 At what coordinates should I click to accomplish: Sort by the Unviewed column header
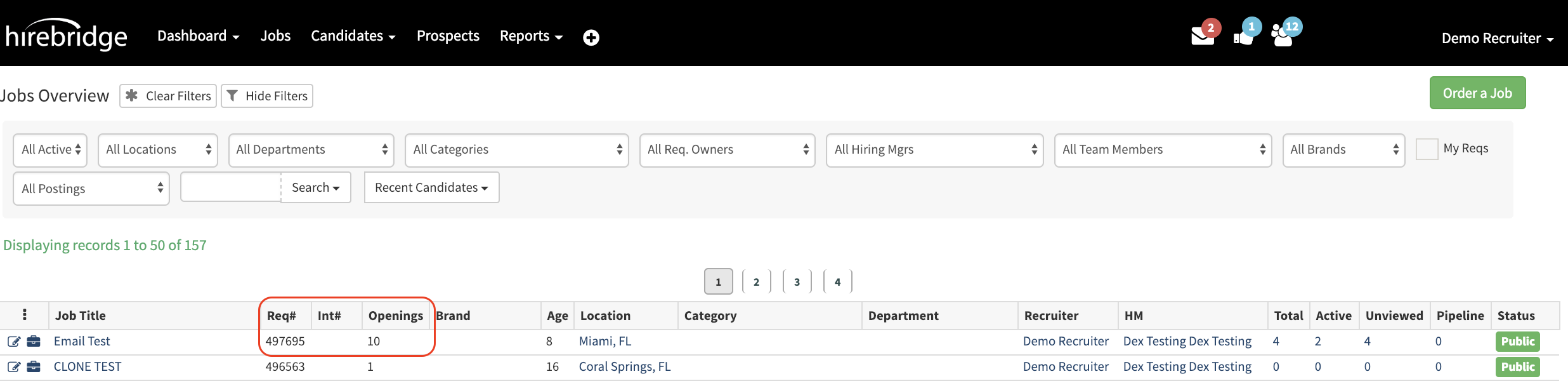[1394, 316]
